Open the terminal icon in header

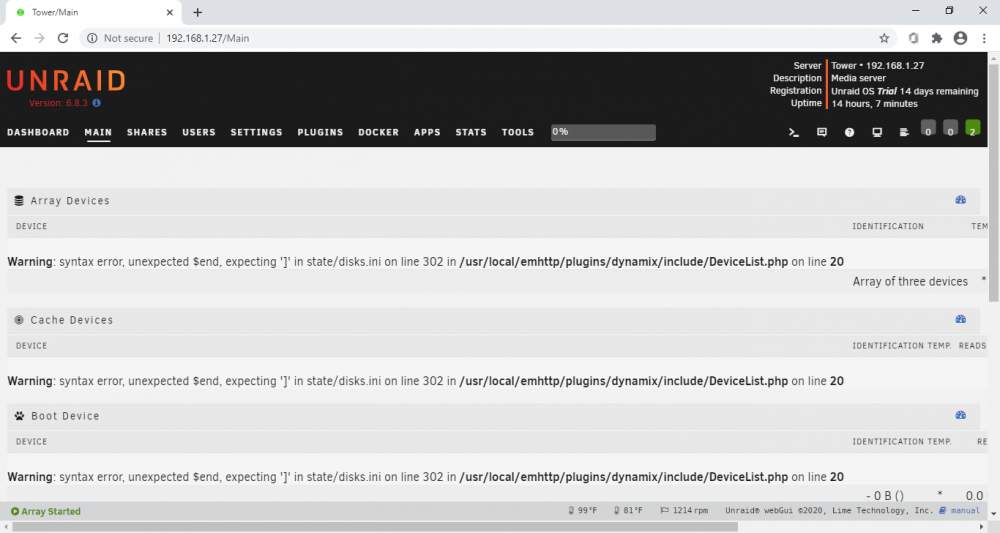click(793, 133)
